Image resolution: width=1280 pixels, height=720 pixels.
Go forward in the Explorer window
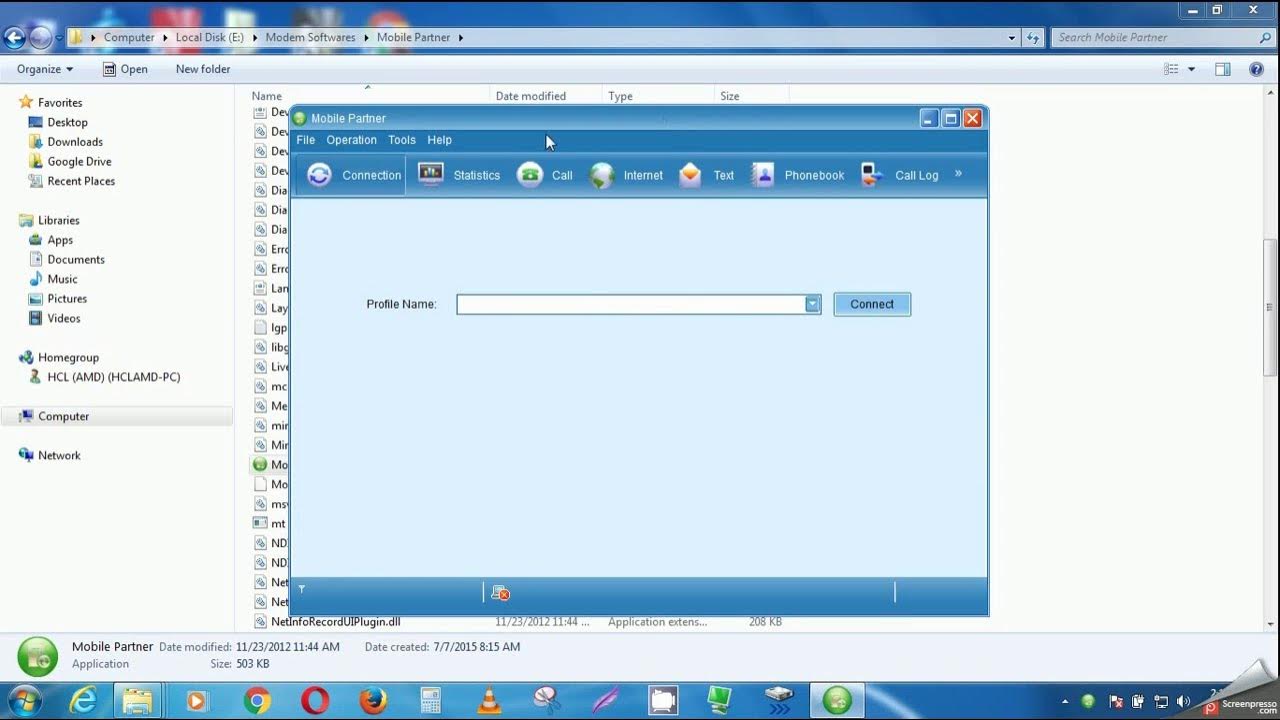(40, 38)
